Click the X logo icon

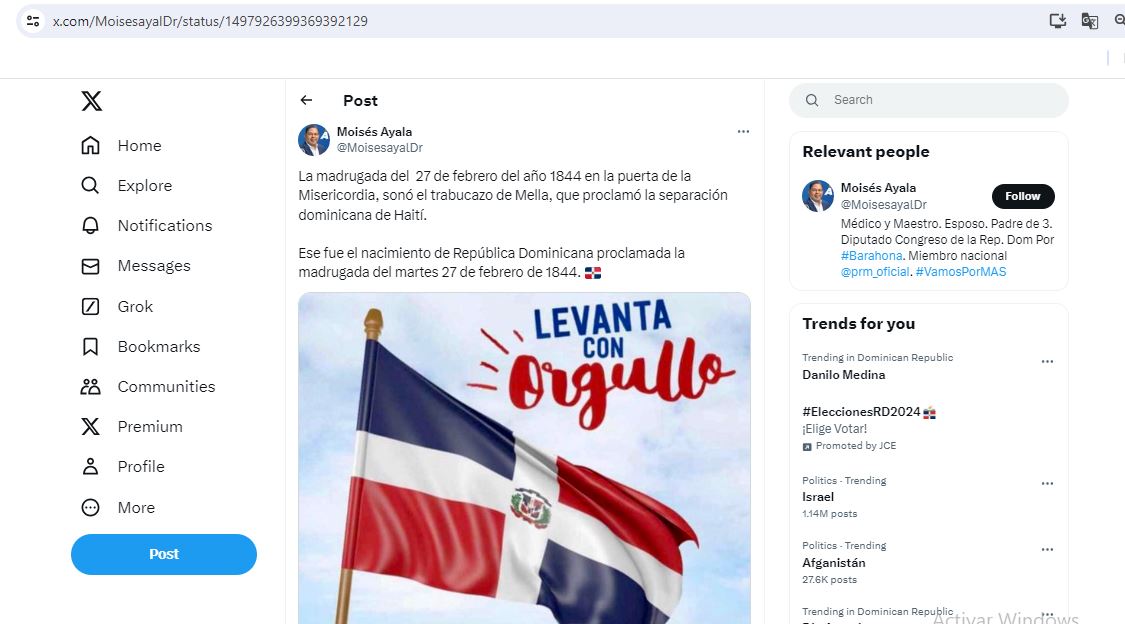pyautogui.click(x=91, y=100)
